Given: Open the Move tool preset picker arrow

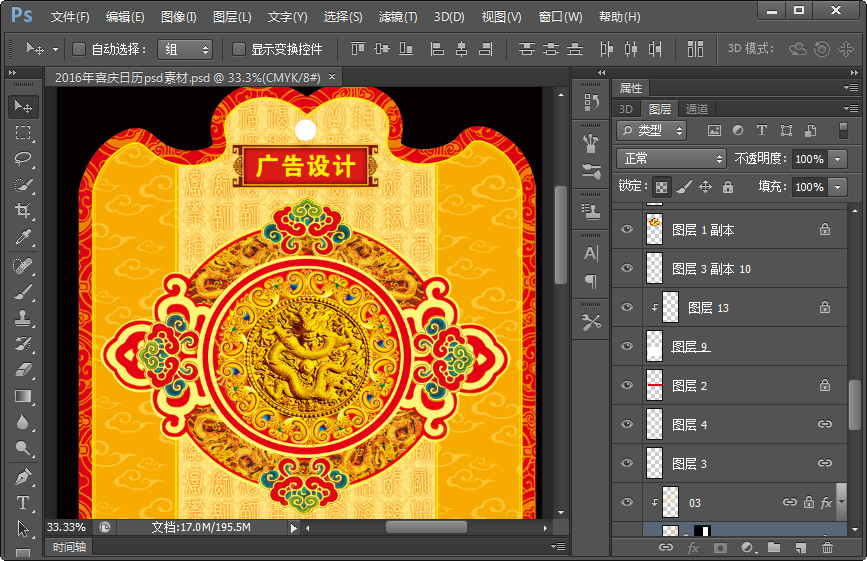Looking at the screenshot, I should click(55, 50).
